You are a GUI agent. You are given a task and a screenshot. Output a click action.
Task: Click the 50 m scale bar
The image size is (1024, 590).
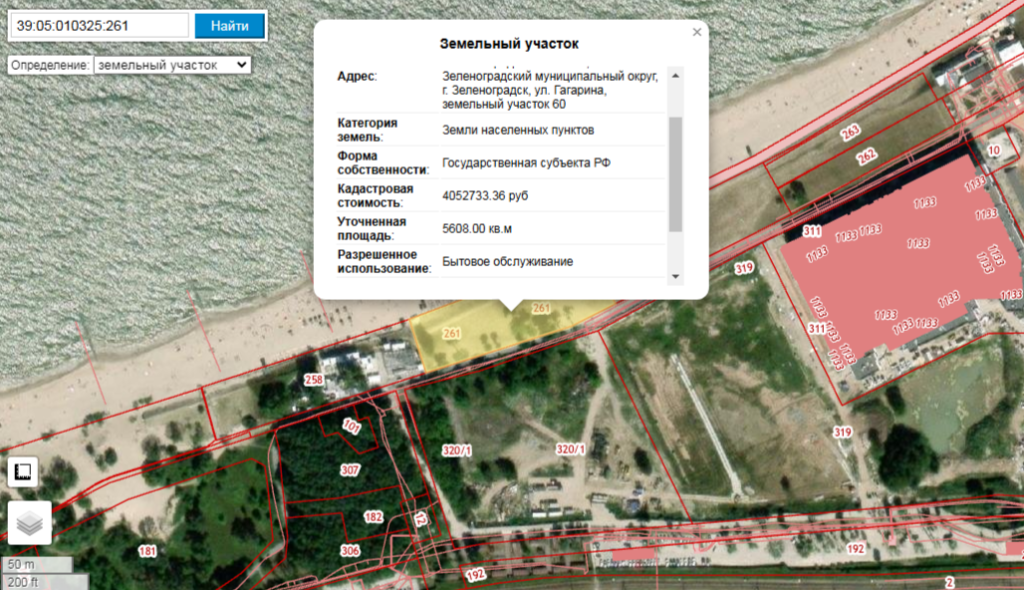[x=36, y=565]
